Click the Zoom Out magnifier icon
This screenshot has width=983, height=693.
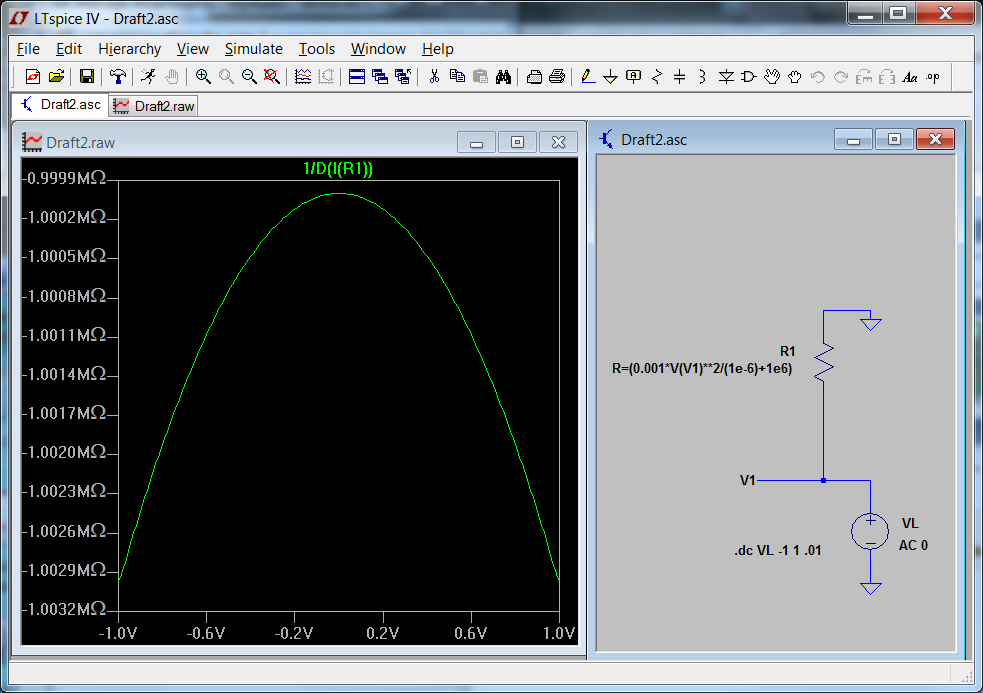(249, 77)
